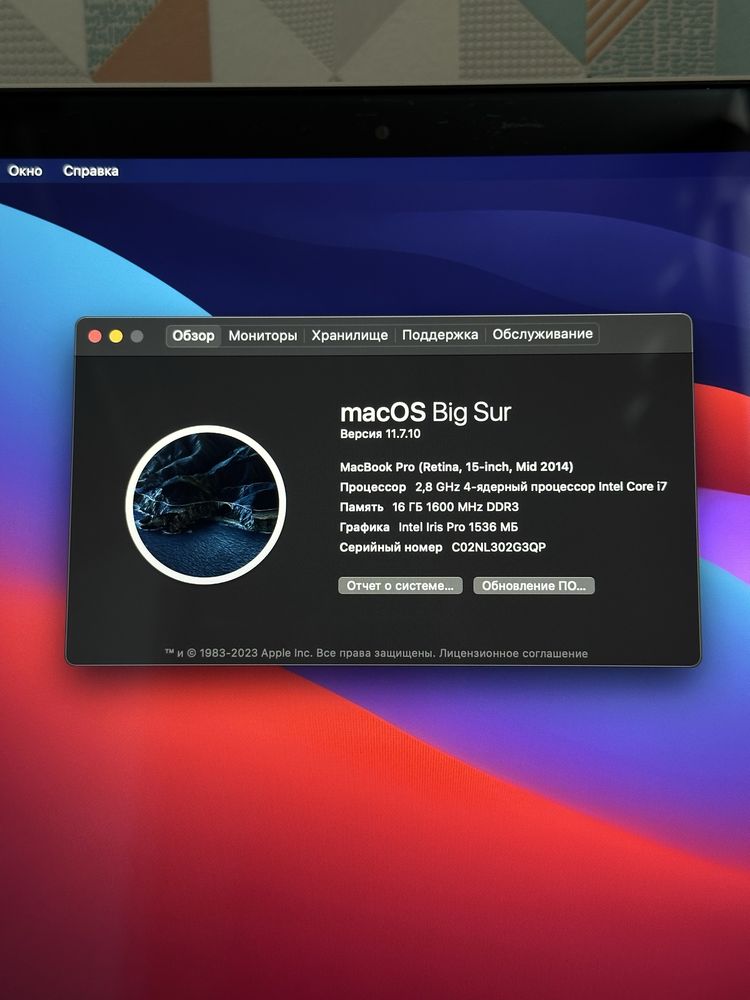Switch to the Обслуживание tab
750x1000 pixels.
coord(543,334)
